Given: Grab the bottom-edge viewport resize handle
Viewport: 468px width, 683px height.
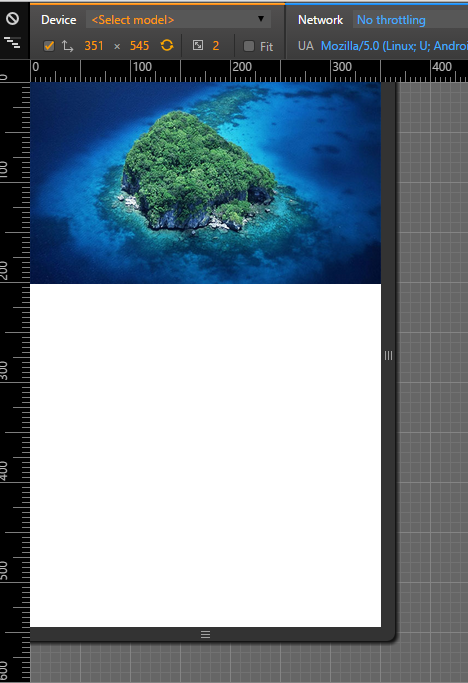Looking at the screenshot, I should (205, 634).
